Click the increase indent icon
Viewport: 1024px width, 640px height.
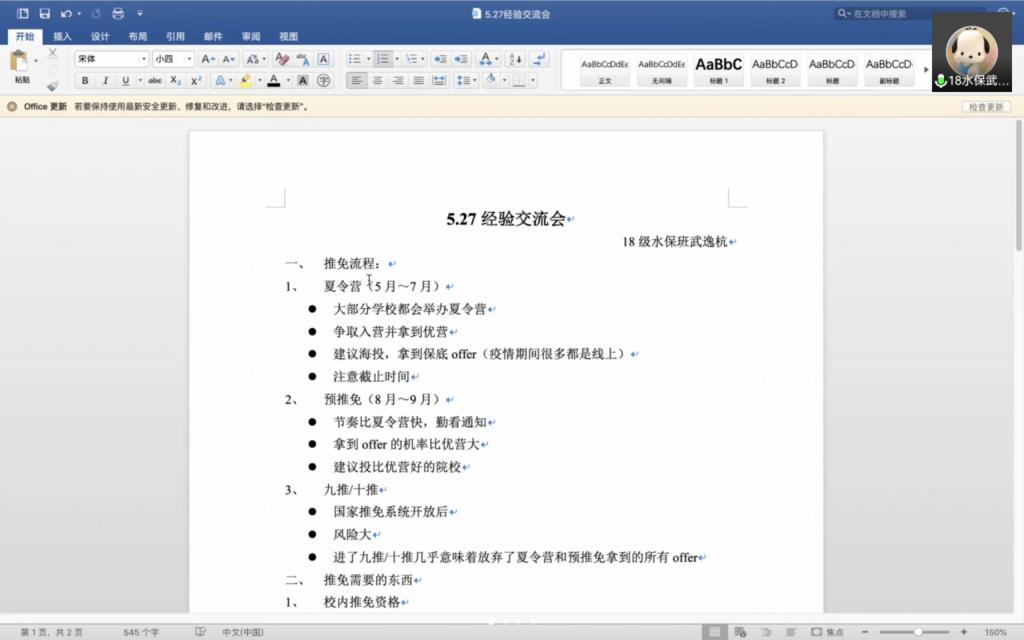(461, 59)
